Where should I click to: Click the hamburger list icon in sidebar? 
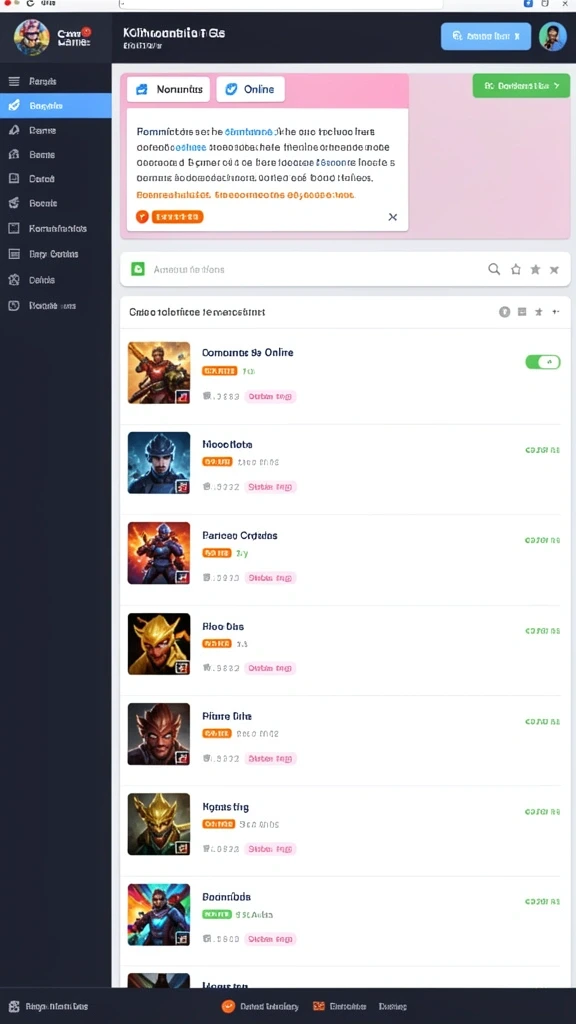pos(14,81)
